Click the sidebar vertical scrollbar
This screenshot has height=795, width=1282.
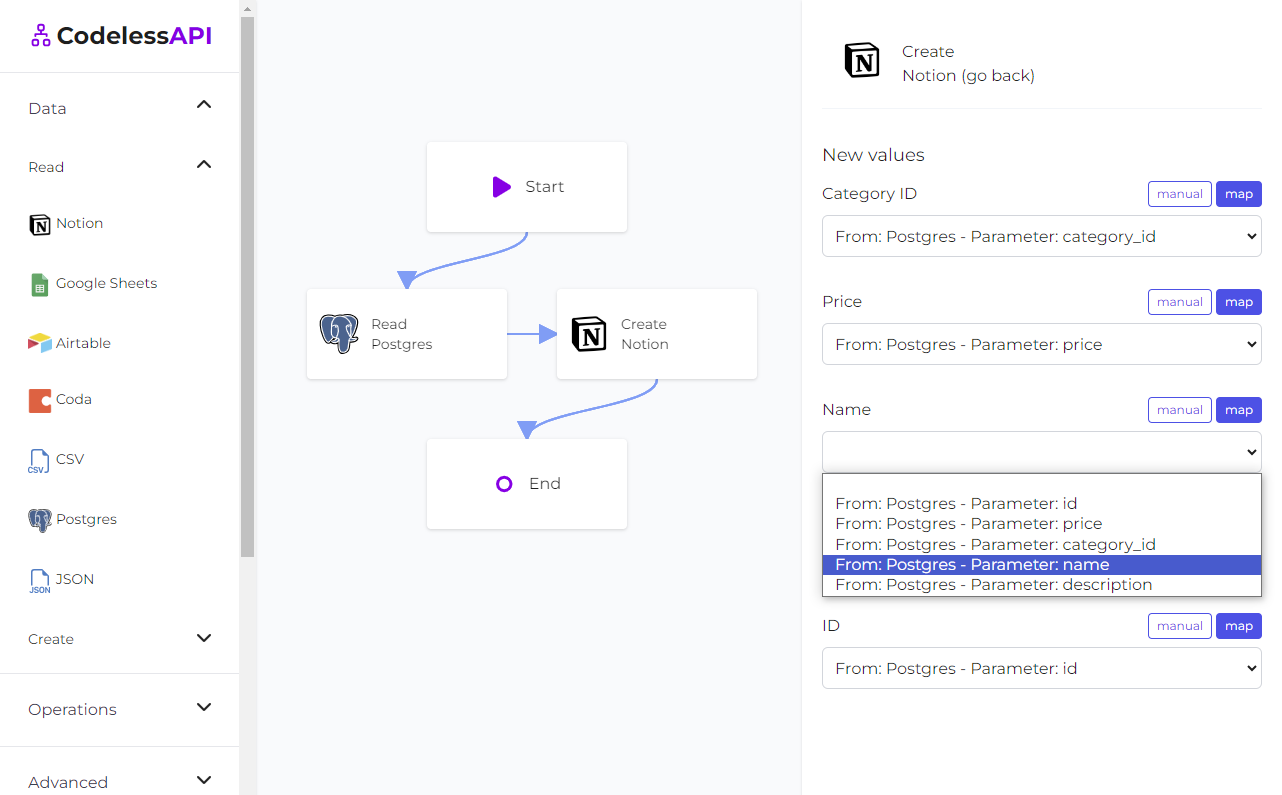click(247, 285)
